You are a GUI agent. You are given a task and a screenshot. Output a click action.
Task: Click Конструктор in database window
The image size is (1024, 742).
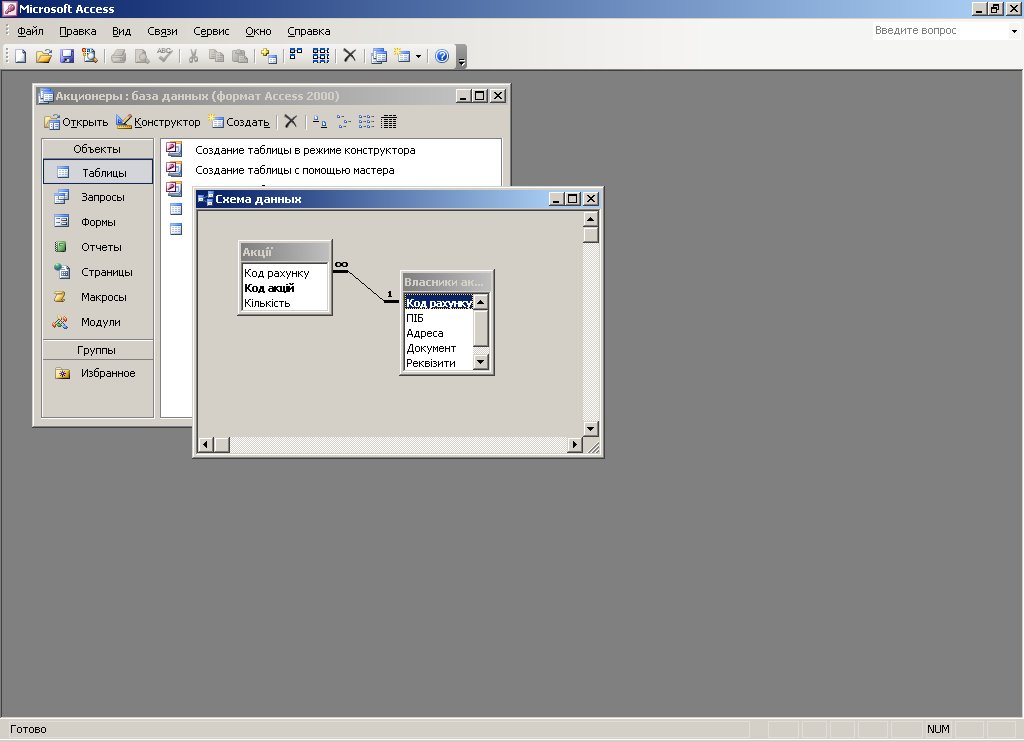tap(158, 122)
